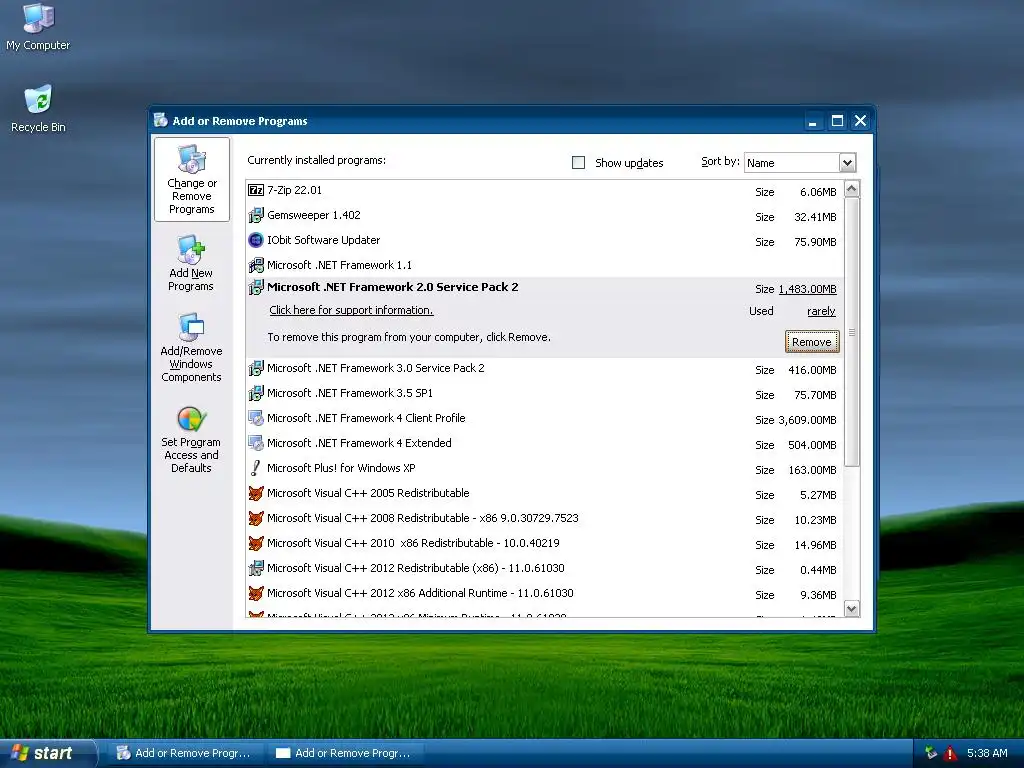
Task: Switch to second Add or Remove Programs taskbar item
Action: tap(345, 753)
